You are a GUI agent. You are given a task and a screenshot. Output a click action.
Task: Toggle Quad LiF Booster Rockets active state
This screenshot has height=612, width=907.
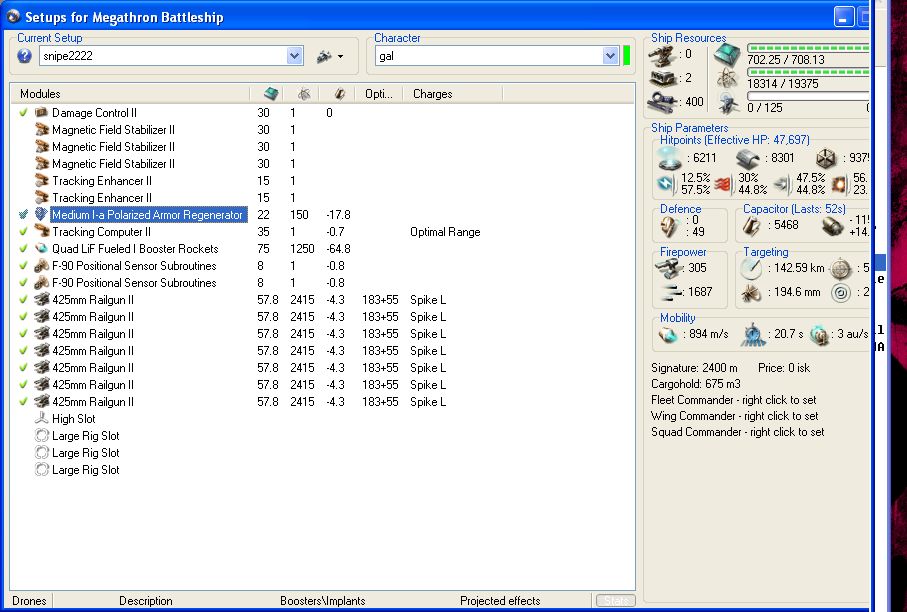(23, 249)
